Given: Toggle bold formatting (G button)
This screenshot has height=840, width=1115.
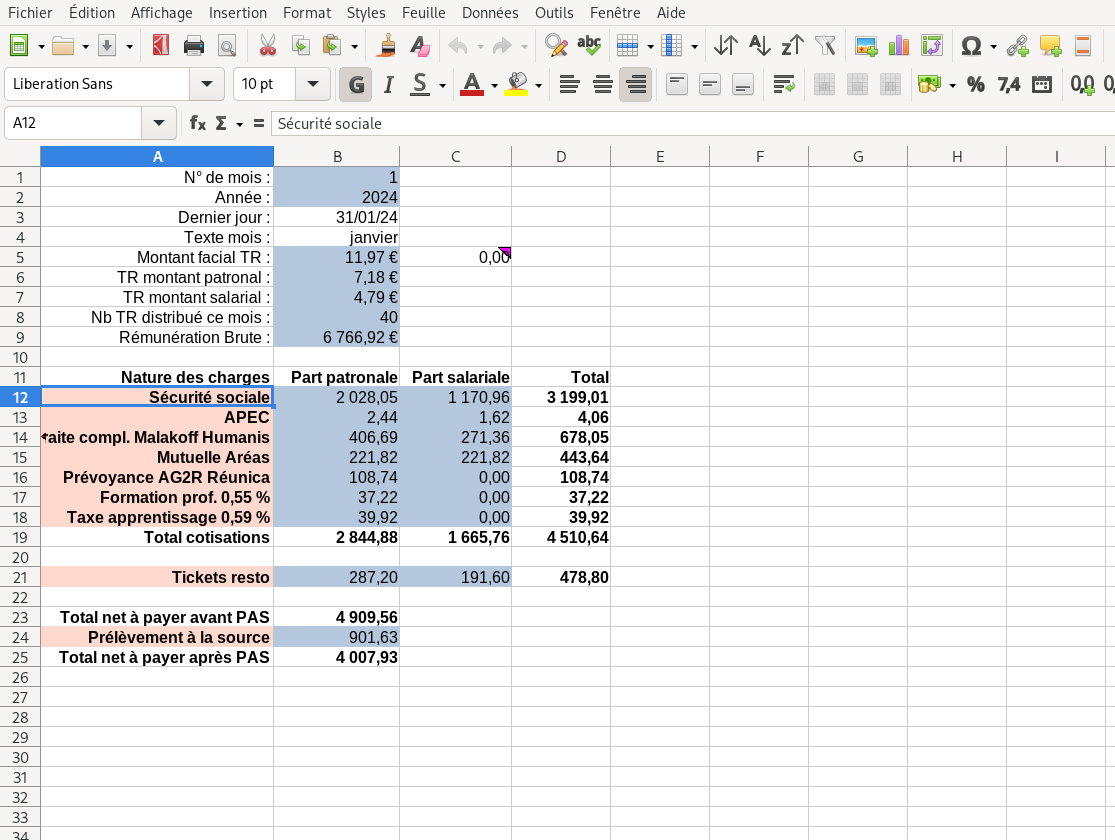Looking at the screenshot, I should pos(355,85).
